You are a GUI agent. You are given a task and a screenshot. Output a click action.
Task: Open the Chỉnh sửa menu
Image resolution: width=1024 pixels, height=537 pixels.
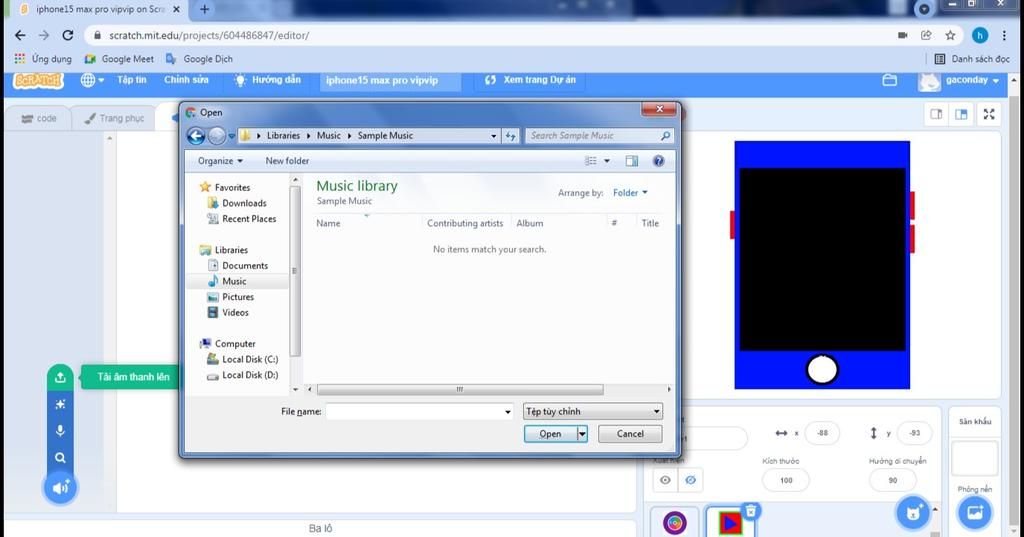[186, 80]
